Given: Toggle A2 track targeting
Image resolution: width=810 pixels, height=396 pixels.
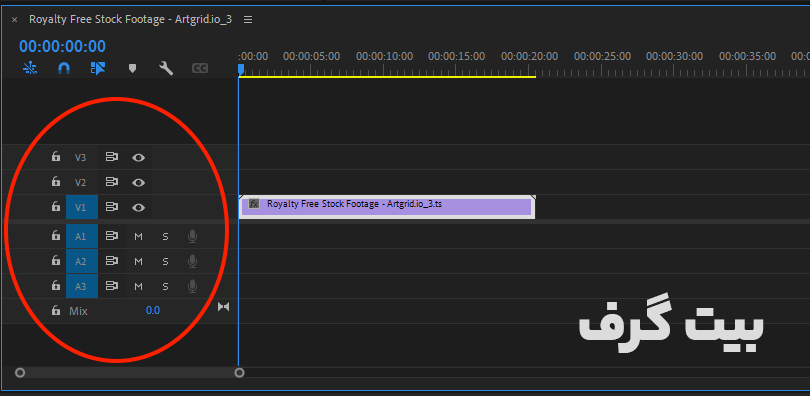Looking at the screenshot, I should pyautogui.click(x=82, y=261).
